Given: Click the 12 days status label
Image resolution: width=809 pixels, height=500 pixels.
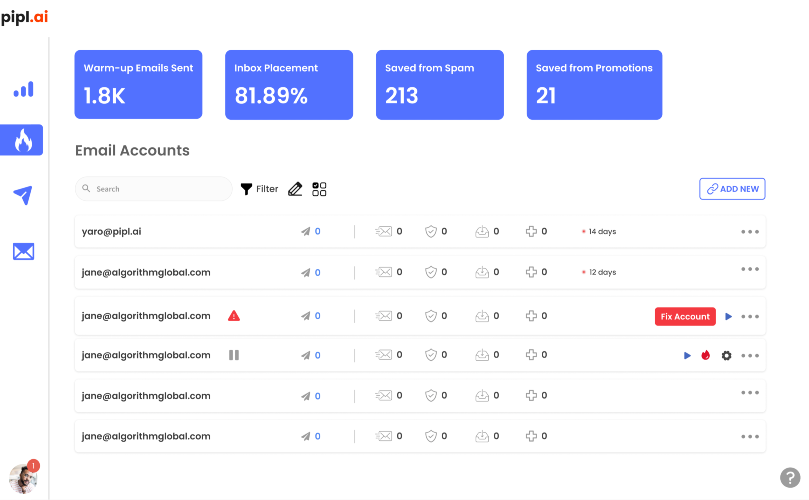Looking at the screenshot, I should pyautogui.click(x=599, y=272).
